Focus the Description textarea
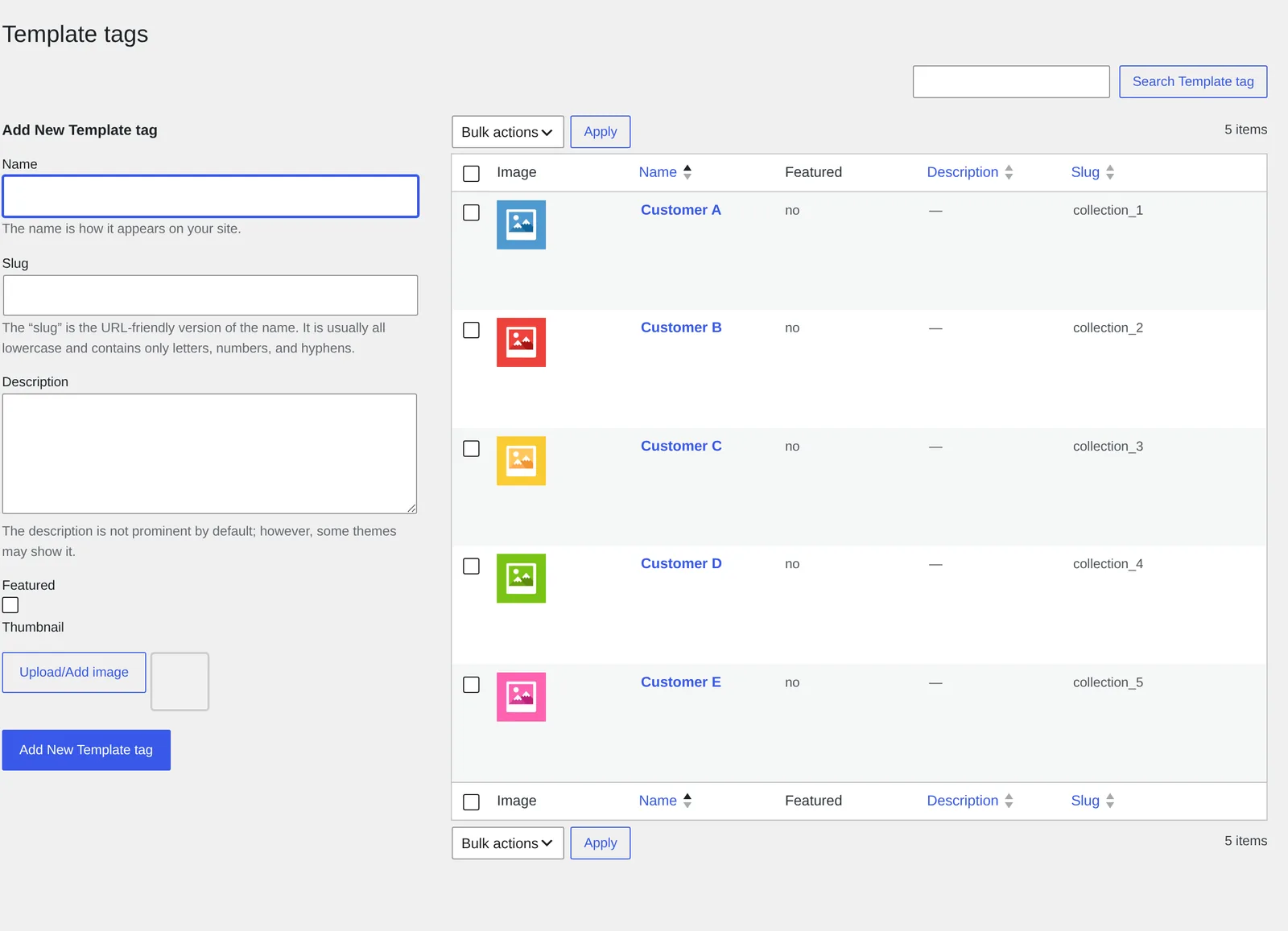The image size is (1288, 931). click(209, 454)
